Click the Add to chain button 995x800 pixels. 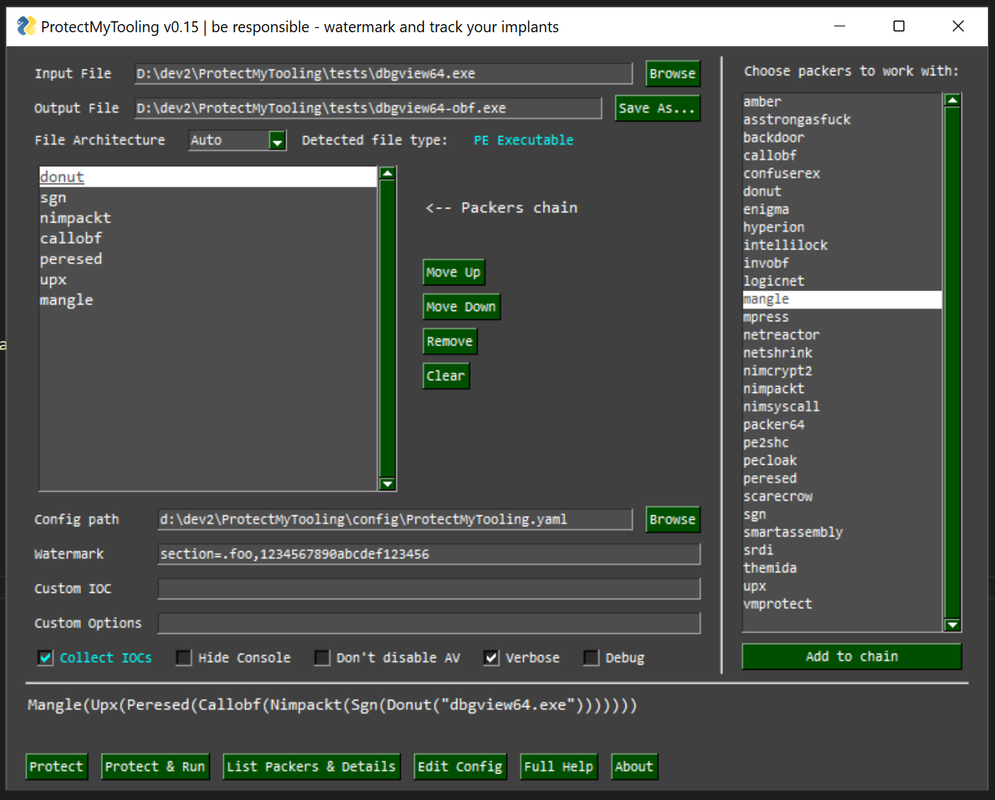coord(852,657)
